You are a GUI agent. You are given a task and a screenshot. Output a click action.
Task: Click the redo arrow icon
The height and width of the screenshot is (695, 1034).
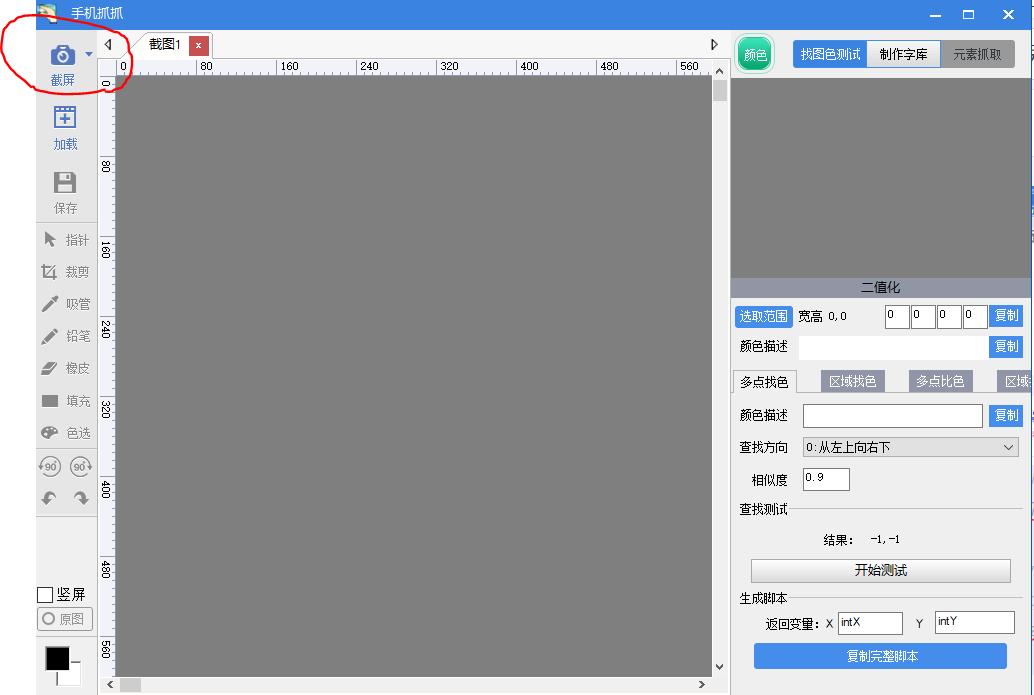pyautogui.click(x=80, y=499)
